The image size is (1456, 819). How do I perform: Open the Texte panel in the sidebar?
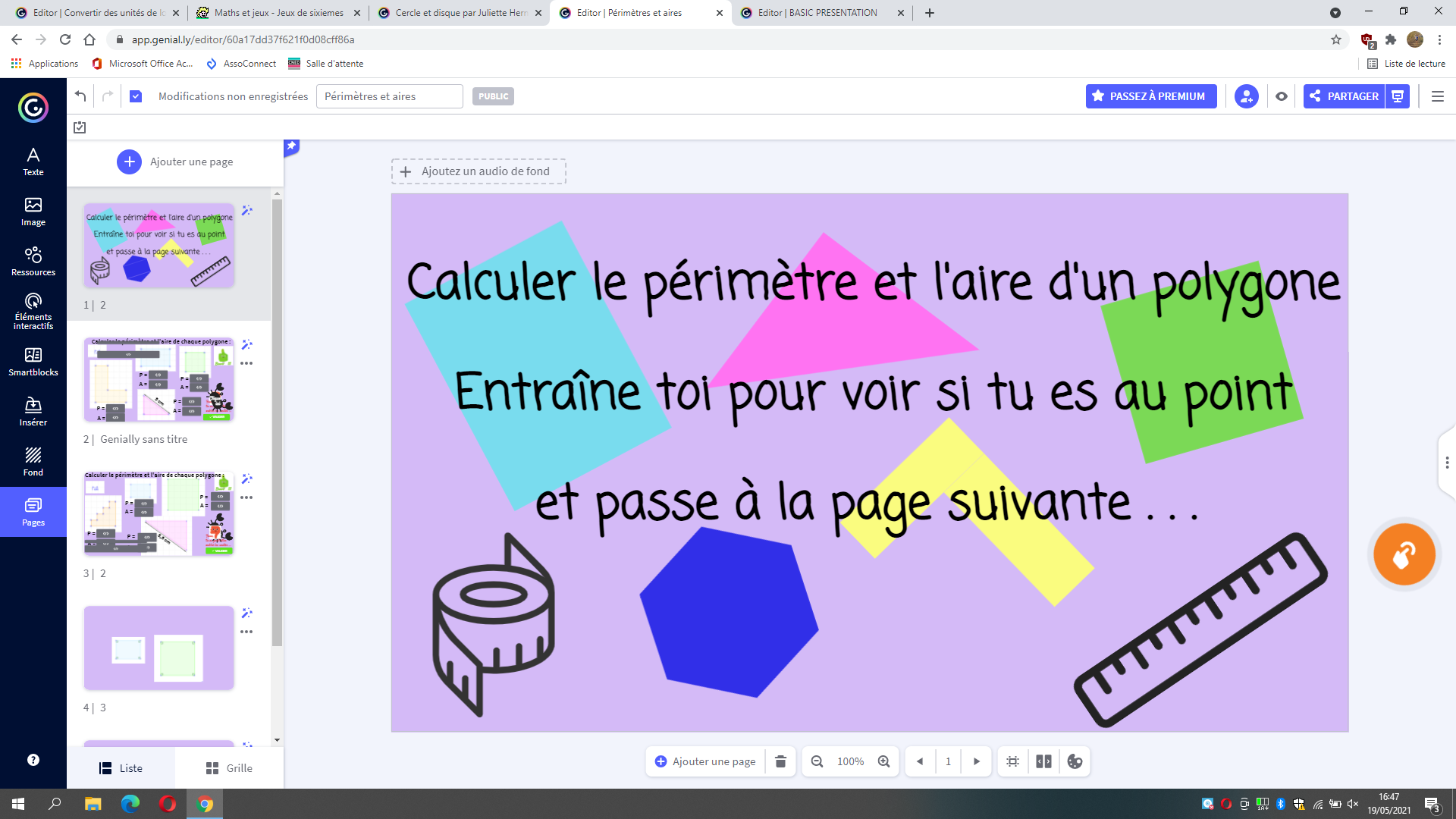pyautogui.click(x=33, y=161)
